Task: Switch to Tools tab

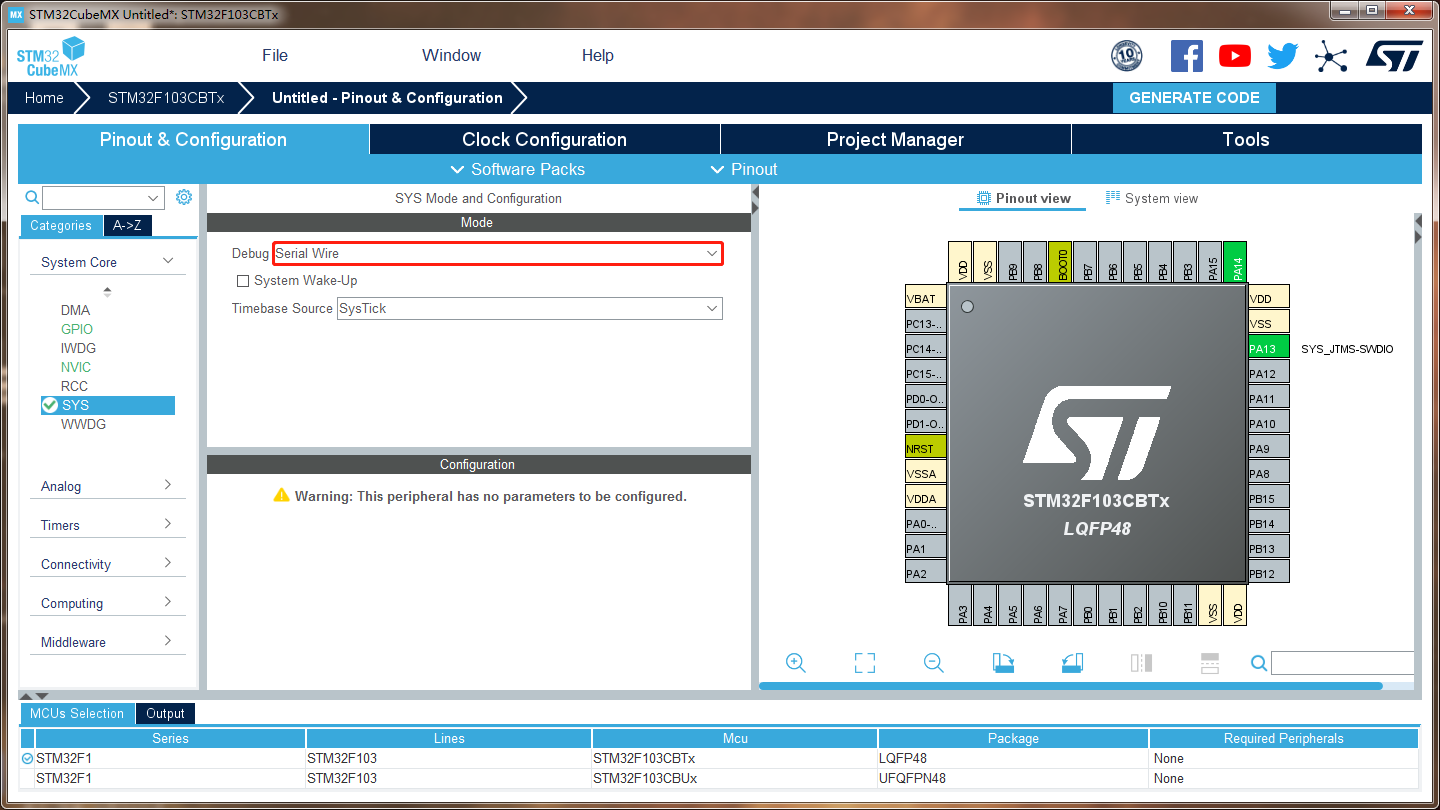Action: pos(1246,139)
